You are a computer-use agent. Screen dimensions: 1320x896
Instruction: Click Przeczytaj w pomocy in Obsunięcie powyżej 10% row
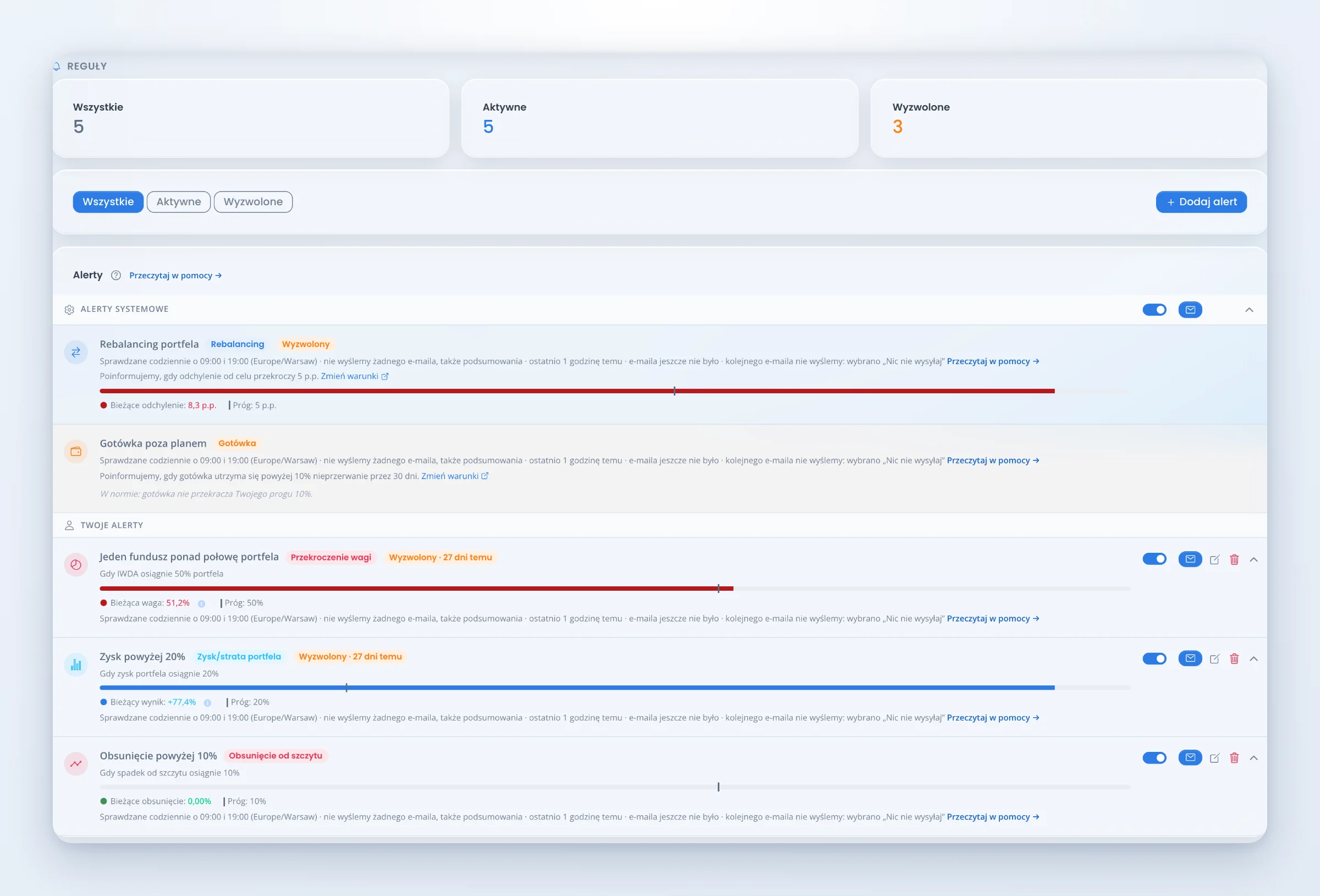pyautogui.click(x=993, y=817)
